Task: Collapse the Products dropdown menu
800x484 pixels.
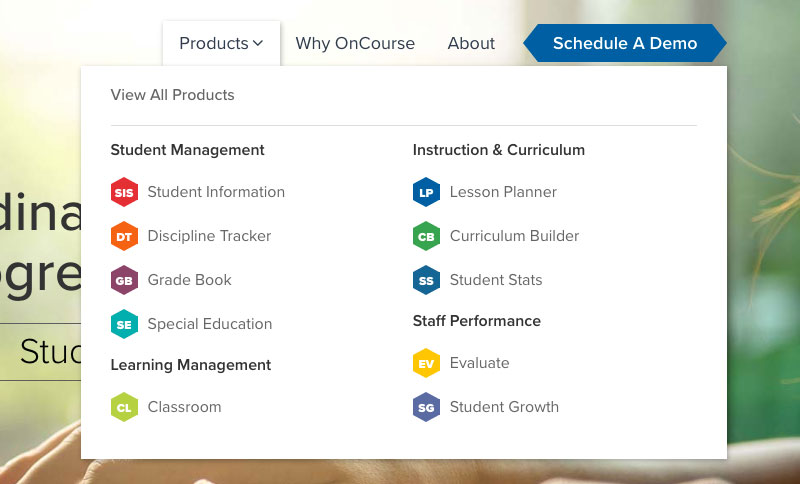Action: [221, 43]
